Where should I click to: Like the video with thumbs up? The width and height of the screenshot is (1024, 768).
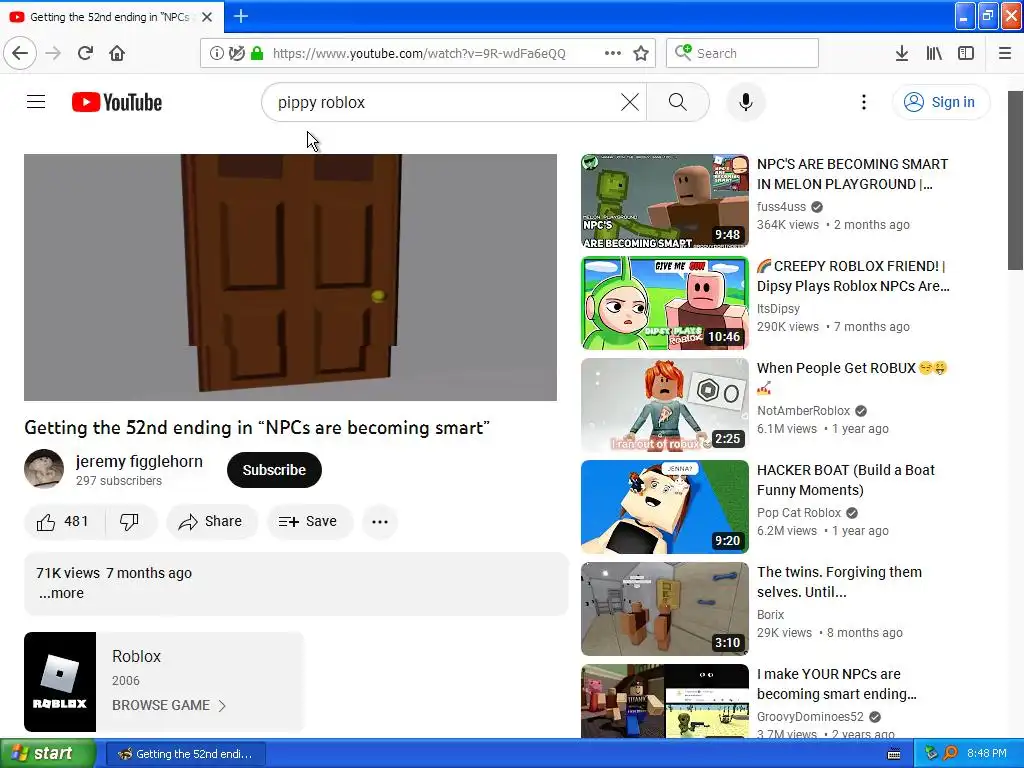(x=63, y=521)
